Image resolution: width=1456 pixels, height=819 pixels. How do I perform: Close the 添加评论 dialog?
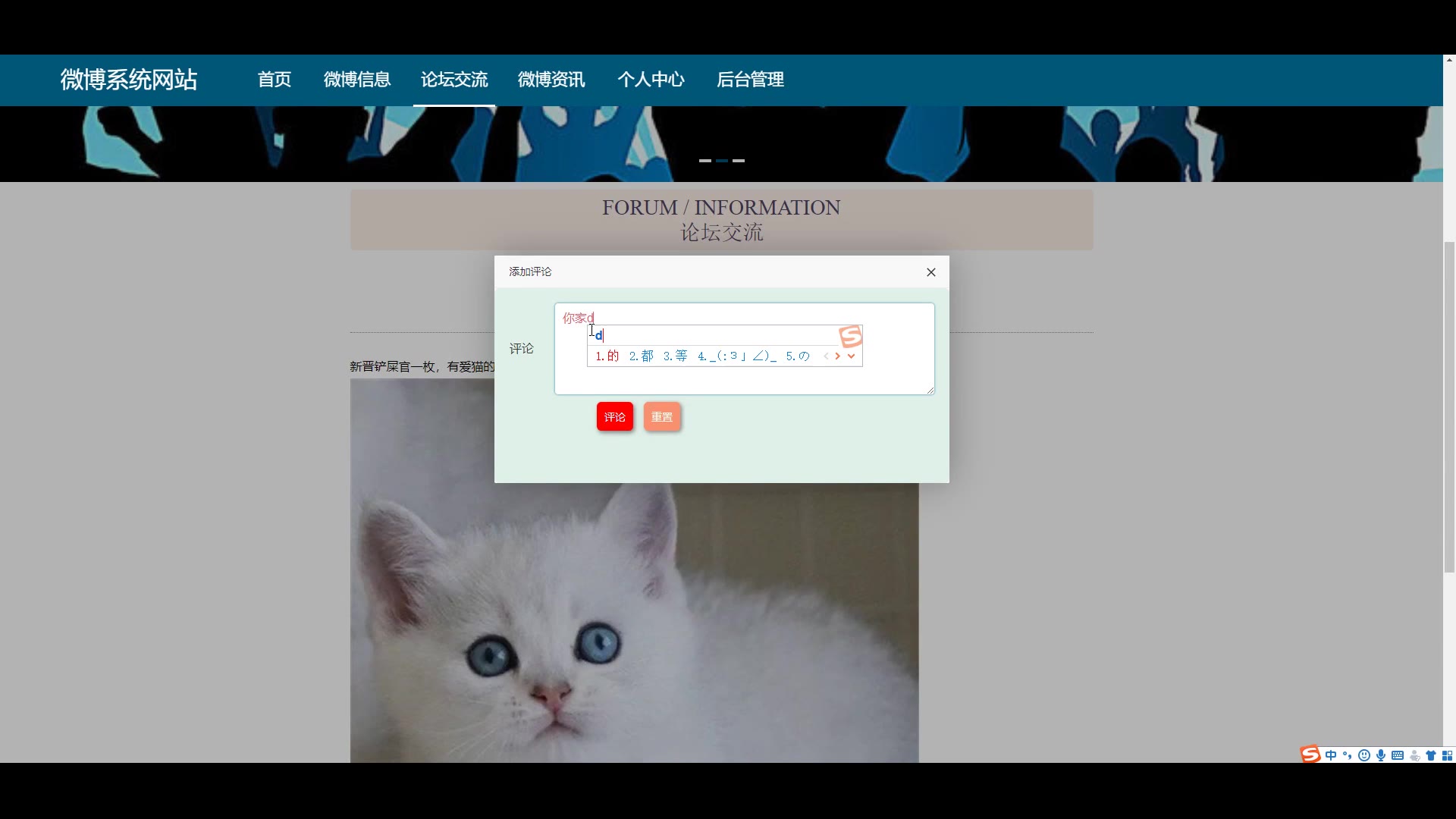931,272
